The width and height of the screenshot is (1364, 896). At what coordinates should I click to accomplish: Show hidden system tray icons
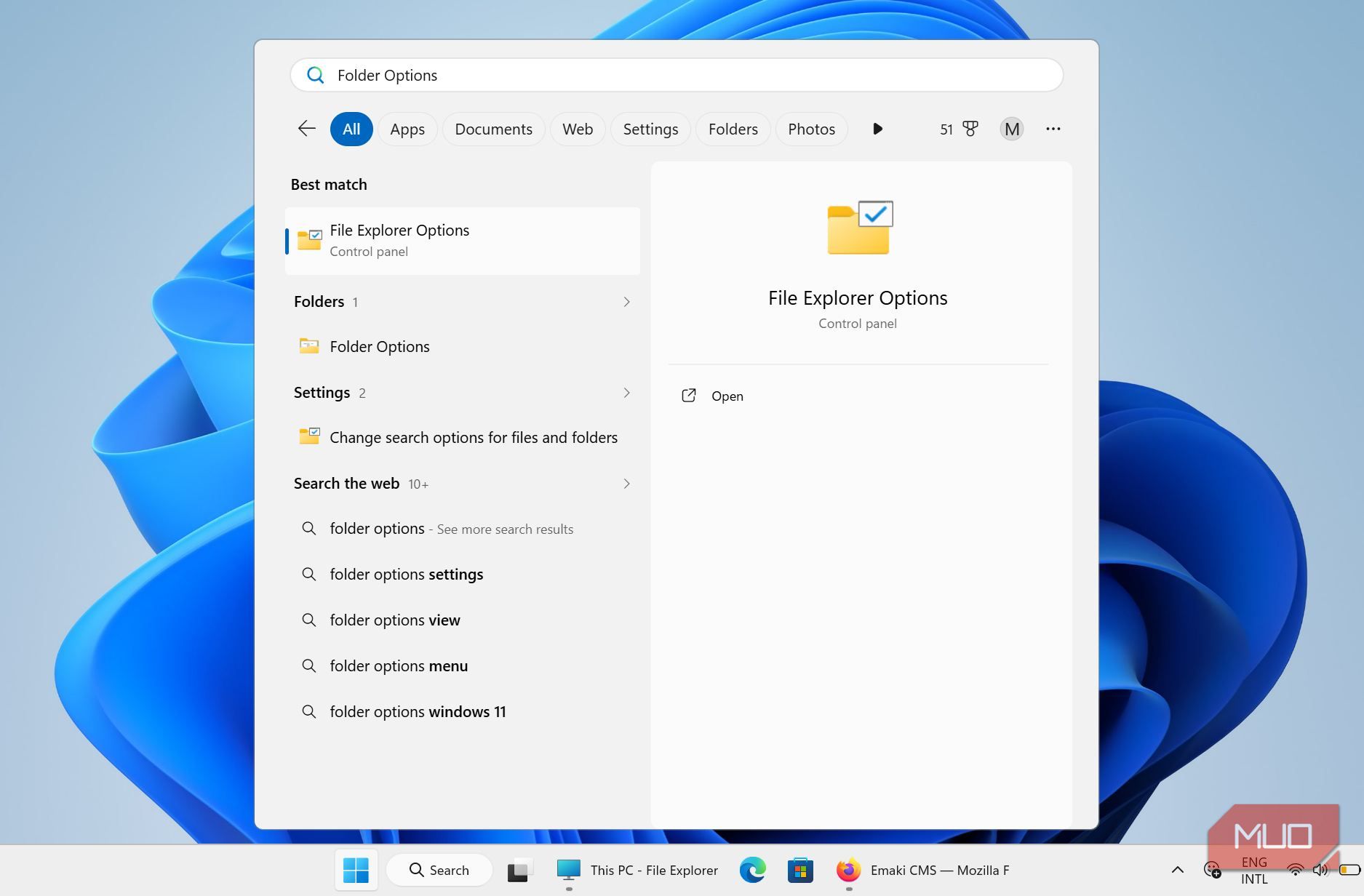point(1177,870)
